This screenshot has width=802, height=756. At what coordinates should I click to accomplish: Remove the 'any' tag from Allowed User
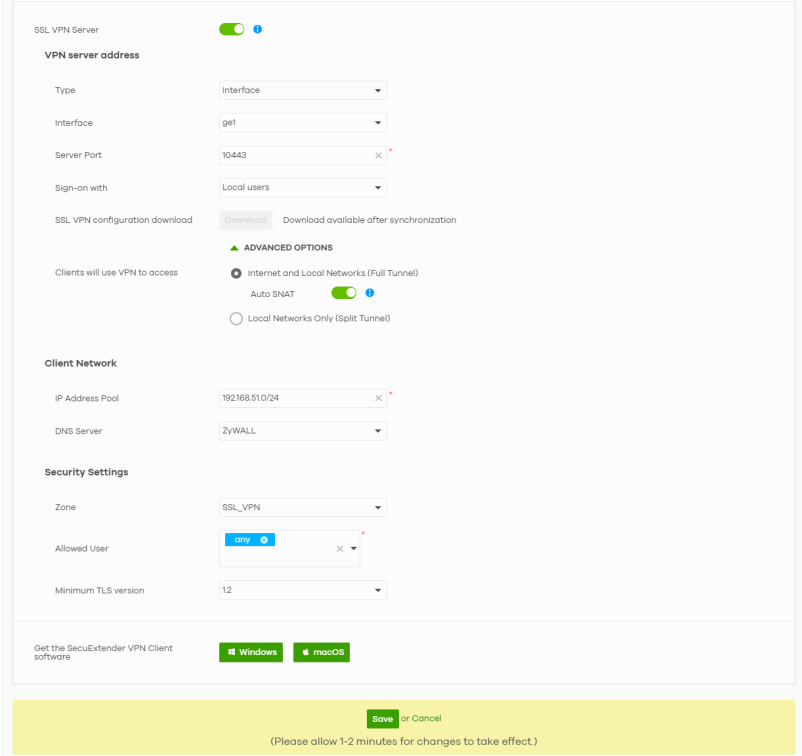tap(264, 540)
